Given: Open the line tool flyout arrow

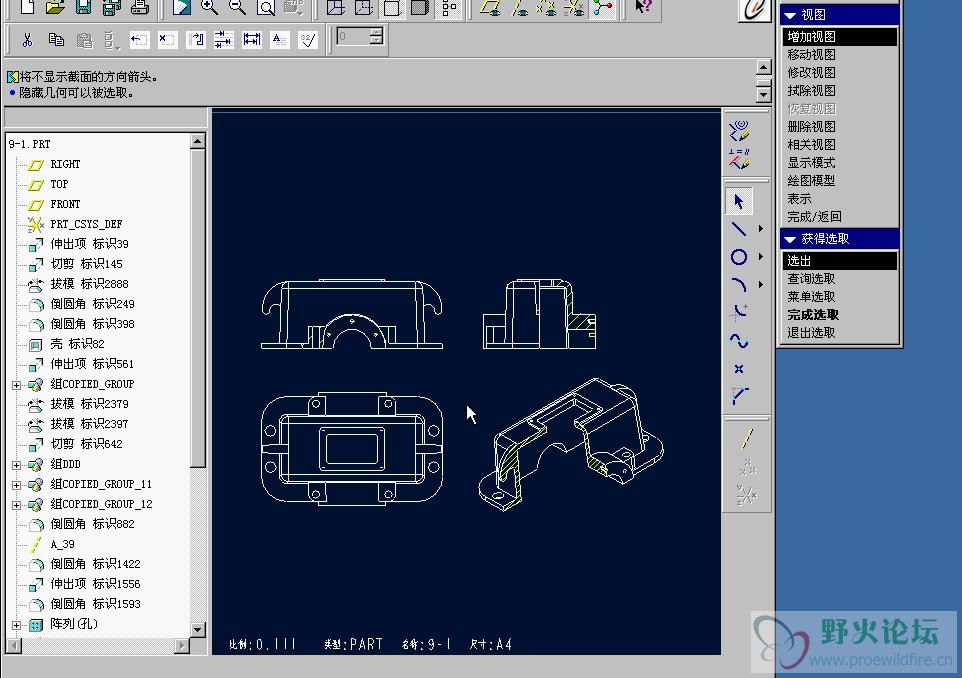Looking at the screenshot, I should (761, 229).
